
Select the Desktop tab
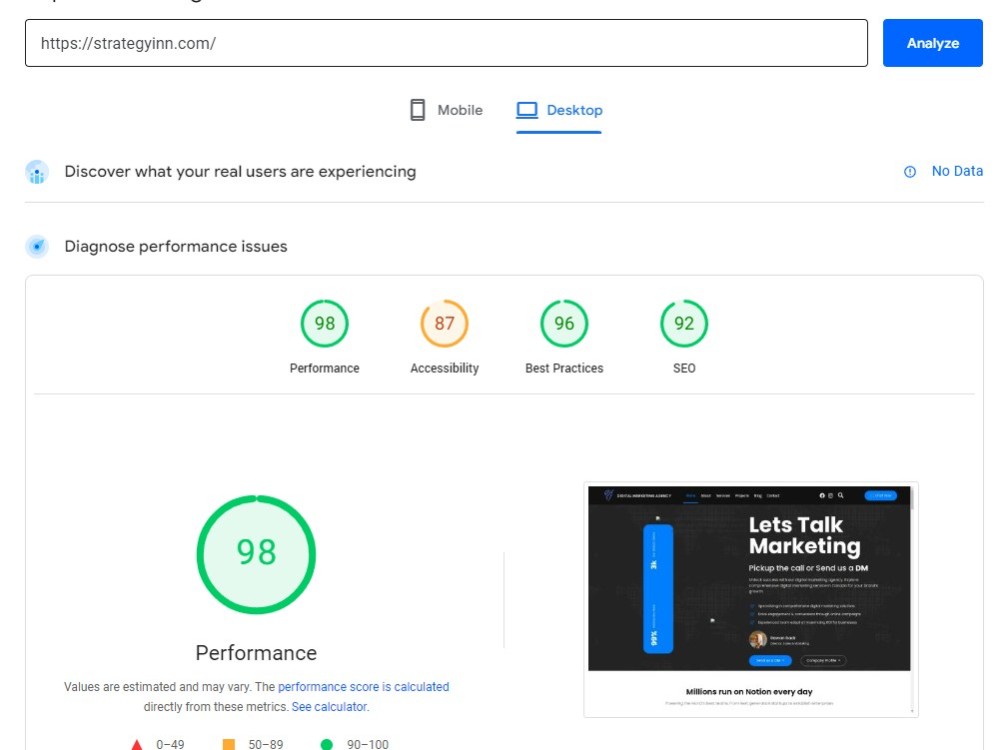[x=559, y=110]
